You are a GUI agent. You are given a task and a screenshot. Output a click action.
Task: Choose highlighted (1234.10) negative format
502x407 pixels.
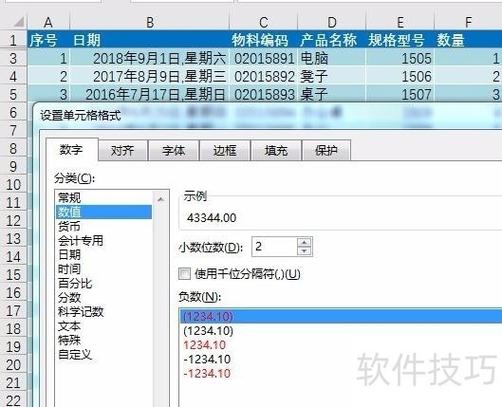[x=341, y=316]
